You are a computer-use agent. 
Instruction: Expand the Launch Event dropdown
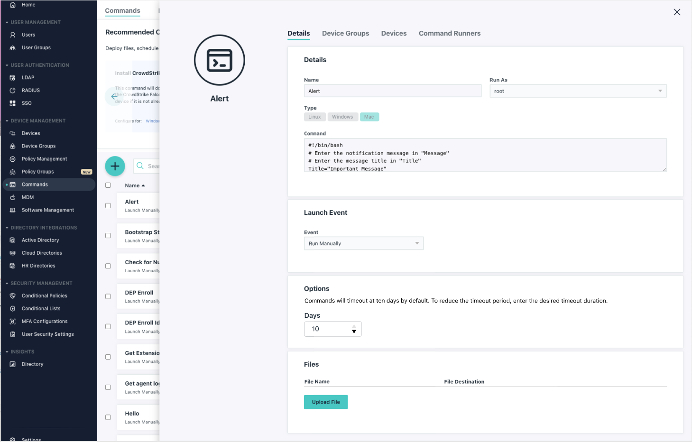[364, 243]
